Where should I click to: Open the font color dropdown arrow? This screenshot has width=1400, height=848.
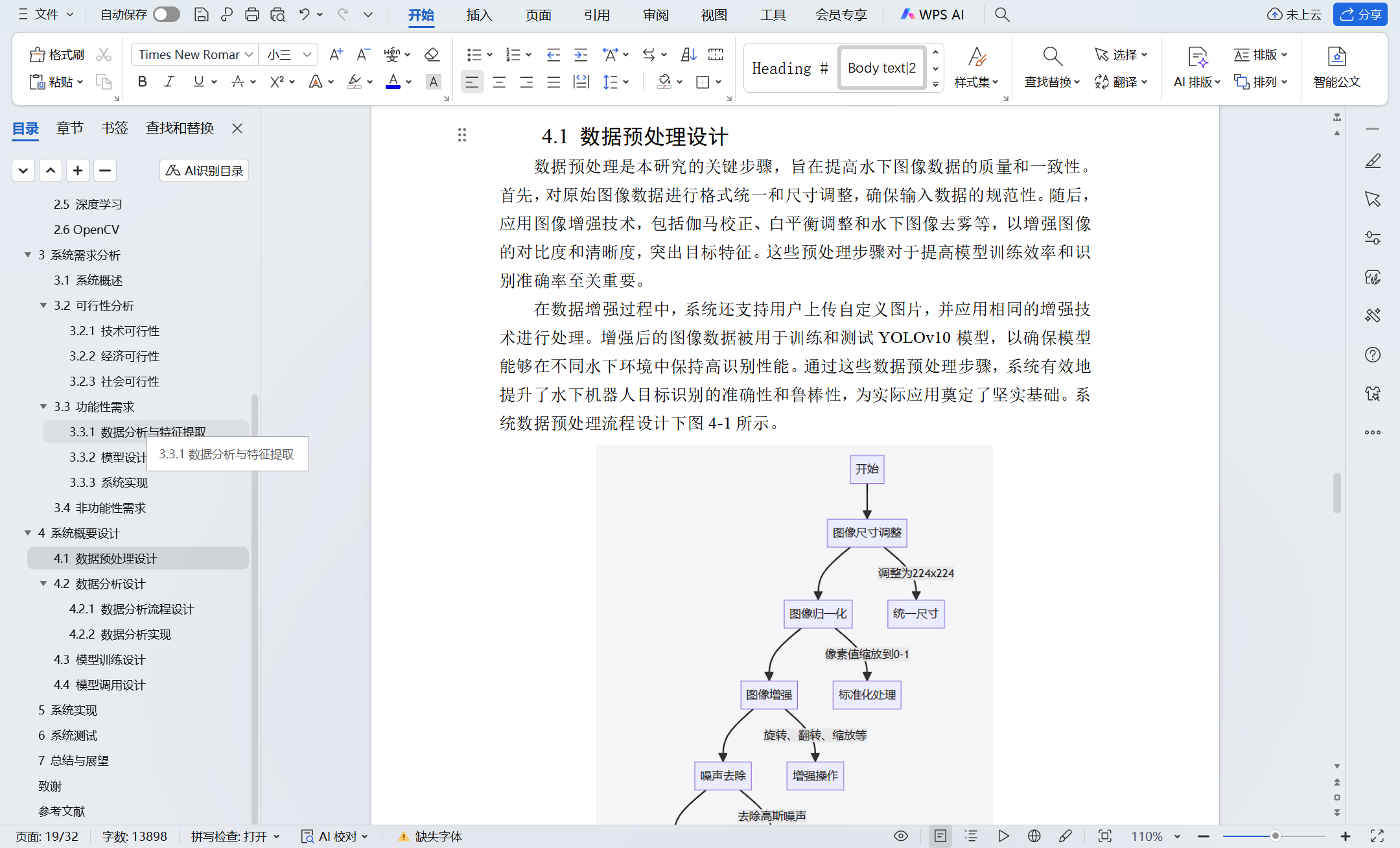(409, 82)
